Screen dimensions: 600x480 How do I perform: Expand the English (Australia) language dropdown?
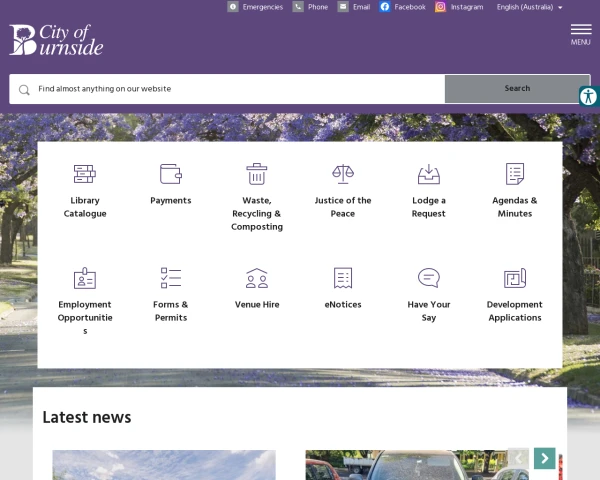click(530, 7)
